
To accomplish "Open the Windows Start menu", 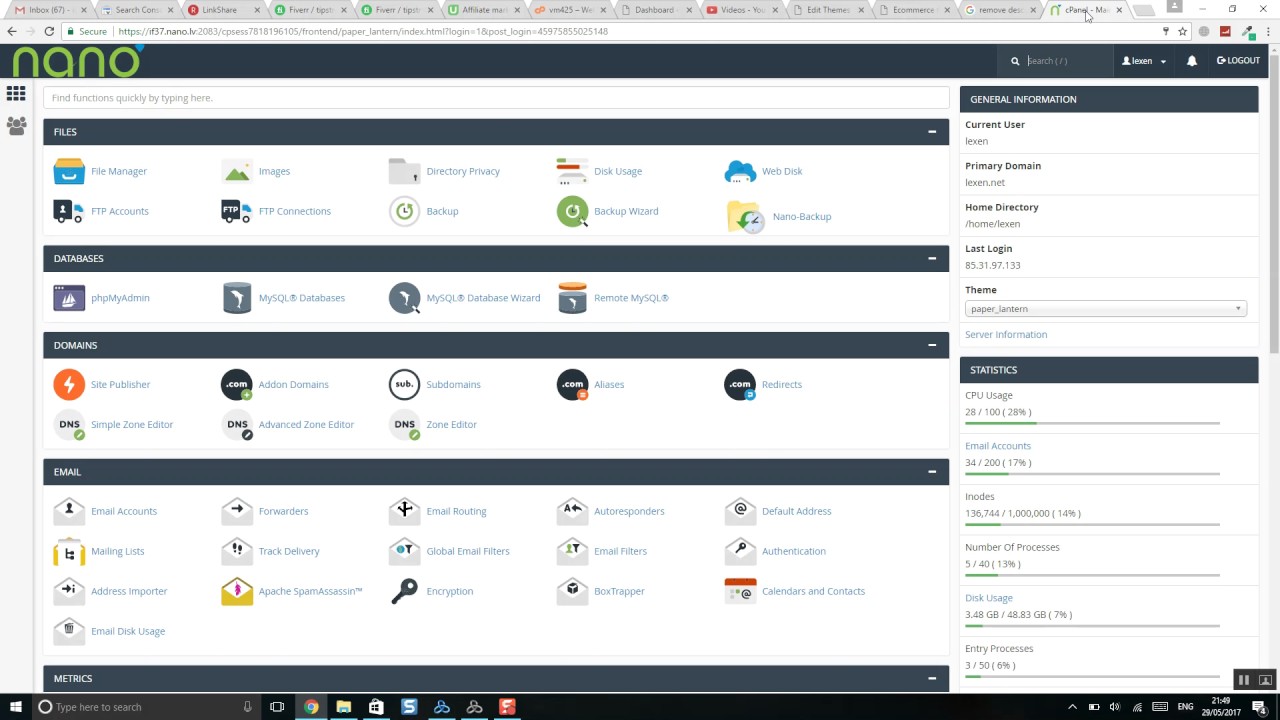I will pyautogui.click(x=16, y=707).
